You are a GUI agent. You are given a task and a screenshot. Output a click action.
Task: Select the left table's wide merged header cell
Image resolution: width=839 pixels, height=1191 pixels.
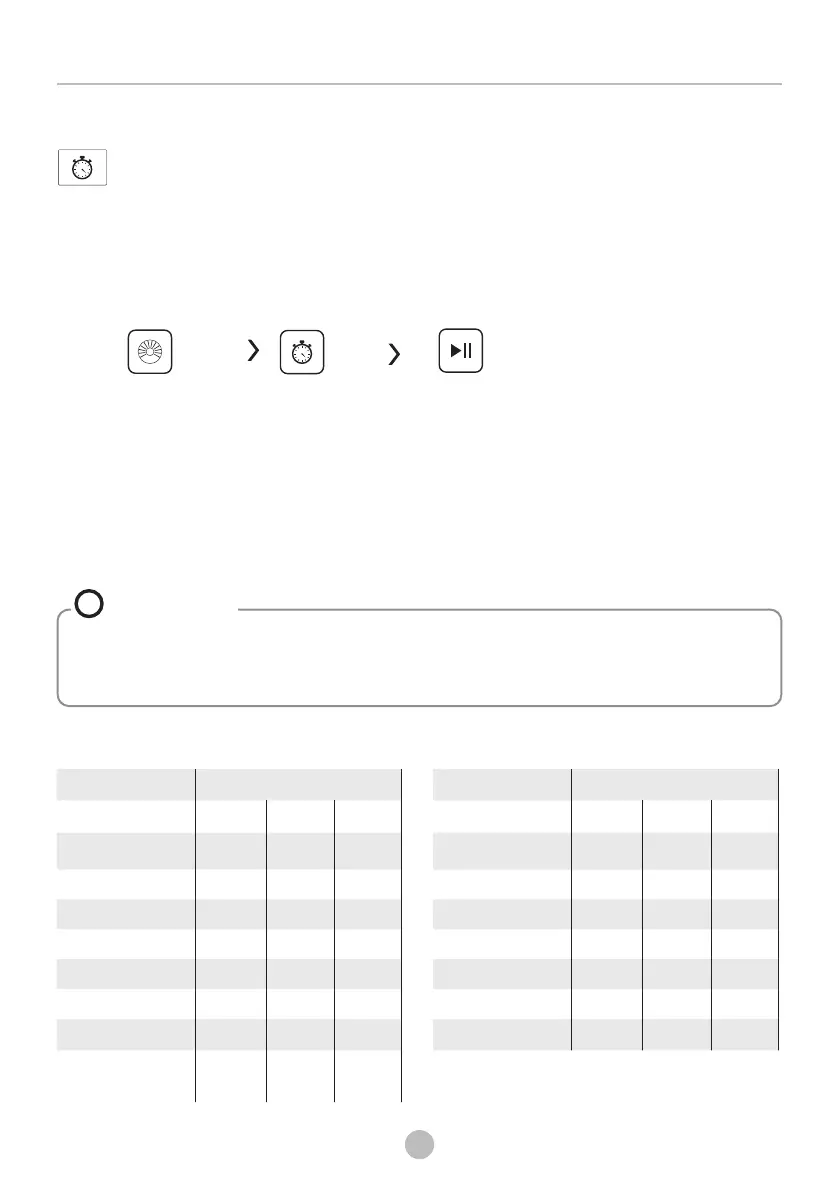tap(298, 784)
